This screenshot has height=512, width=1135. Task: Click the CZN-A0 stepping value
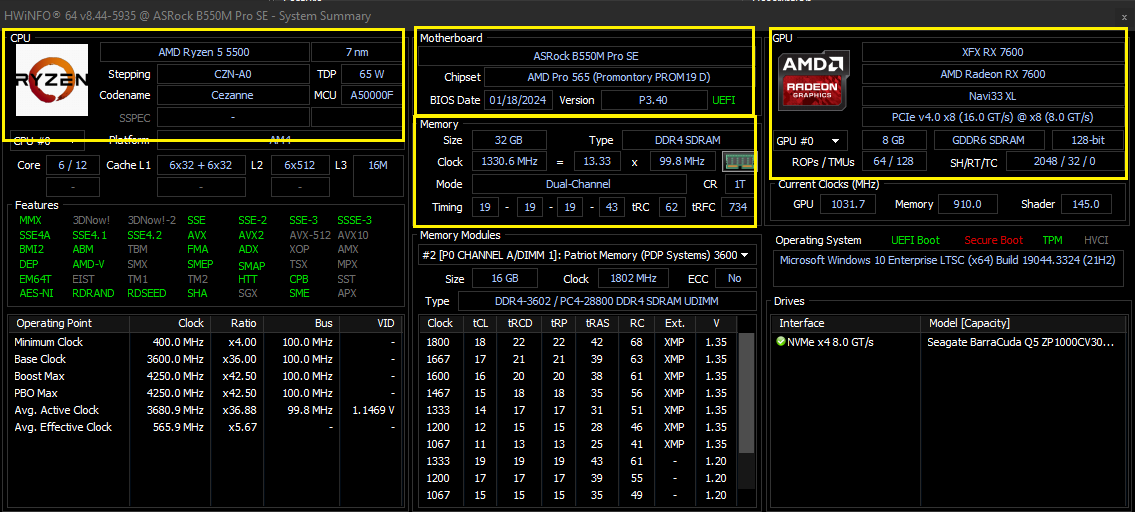(x=232, y=74)
